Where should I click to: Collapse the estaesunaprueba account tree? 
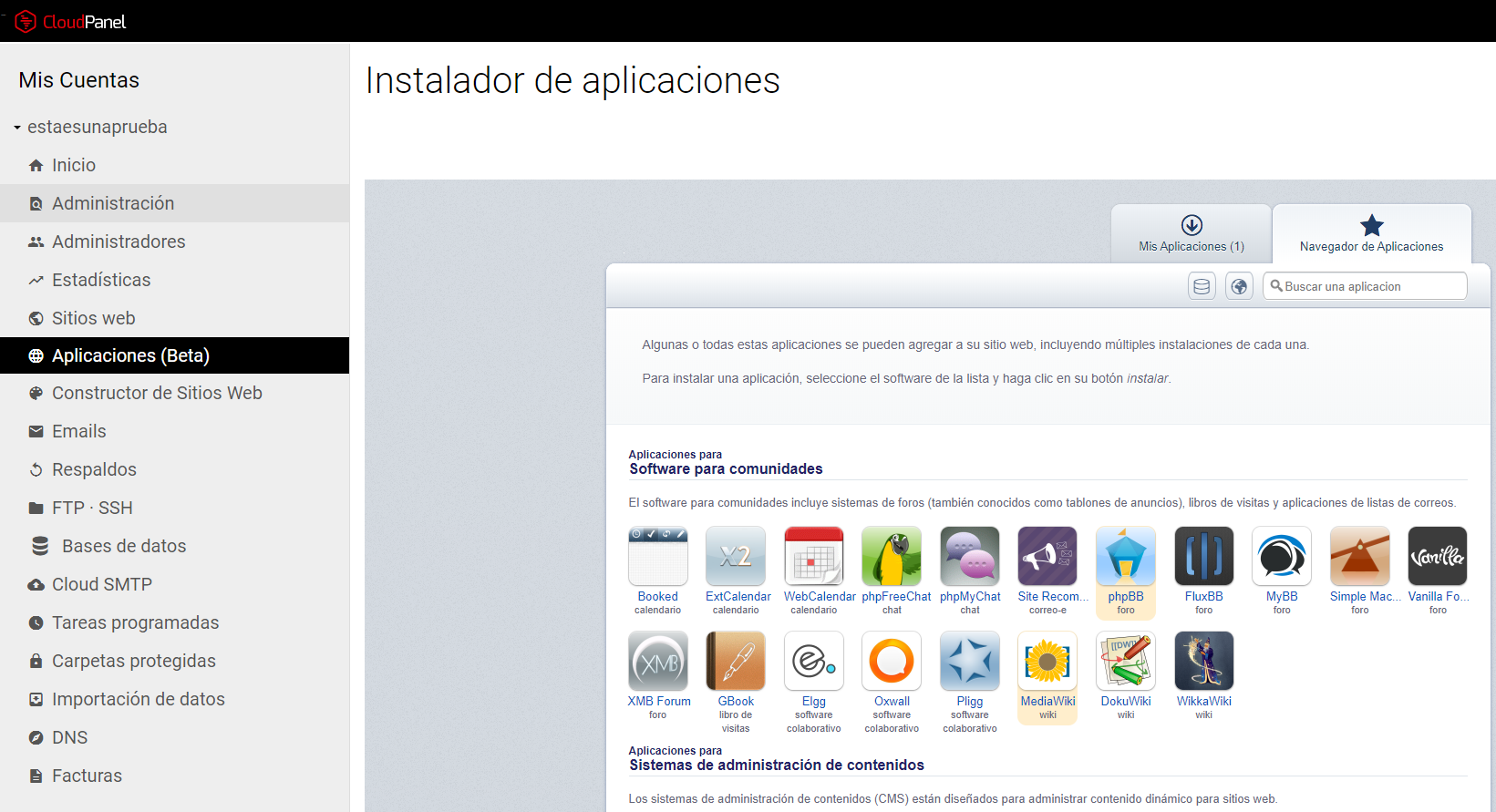[17, 128]
